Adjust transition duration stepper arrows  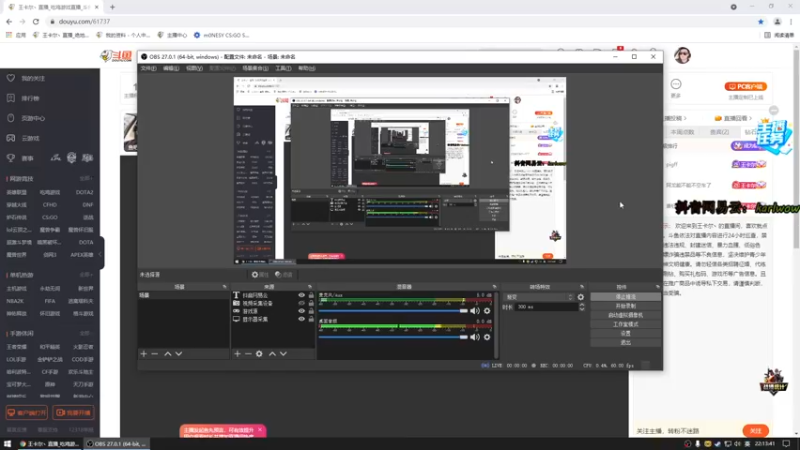(x=582, y=307)
